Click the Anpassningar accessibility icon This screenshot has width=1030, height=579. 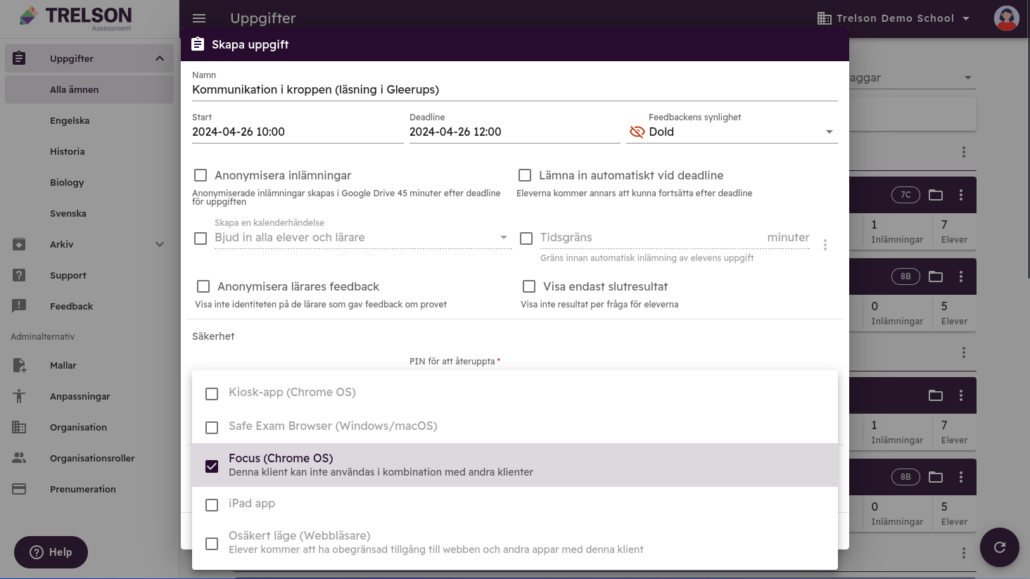point(19,397)
